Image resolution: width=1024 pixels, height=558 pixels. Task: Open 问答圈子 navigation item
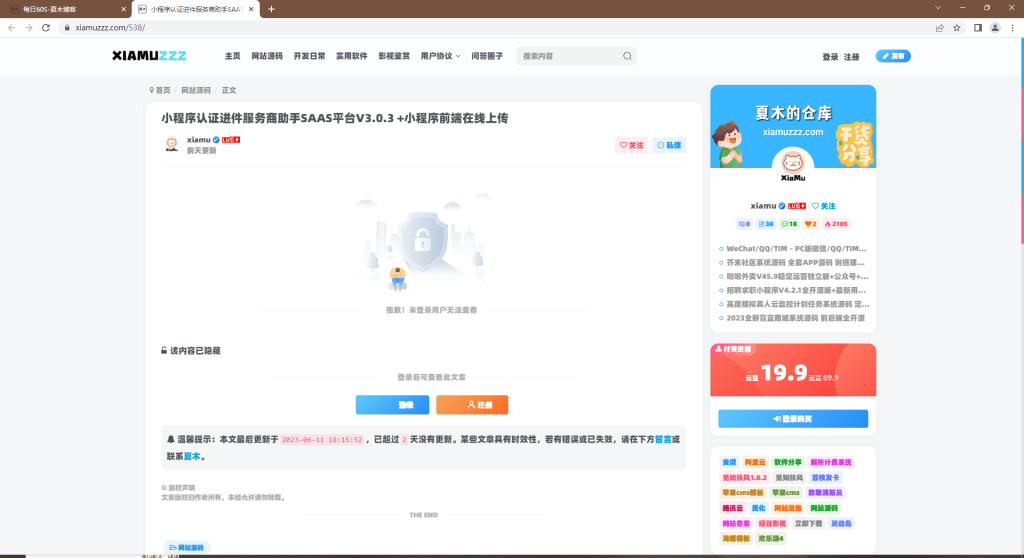point(487,56)
